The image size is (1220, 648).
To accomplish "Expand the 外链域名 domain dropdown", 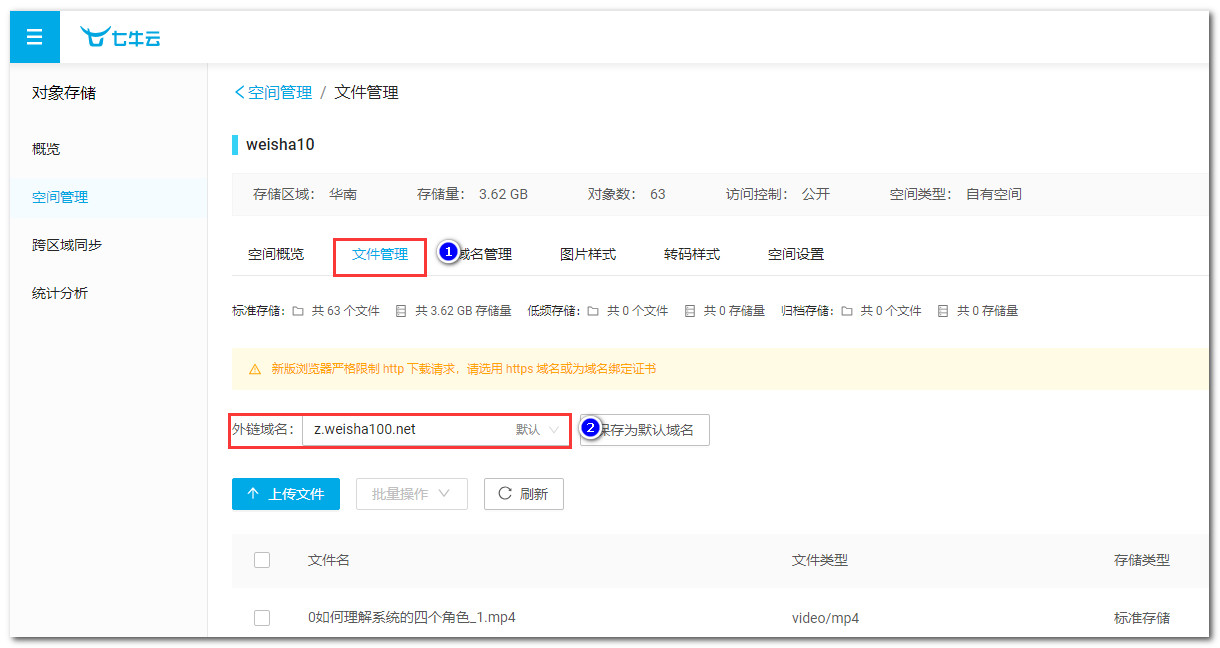I will [554, 430].
